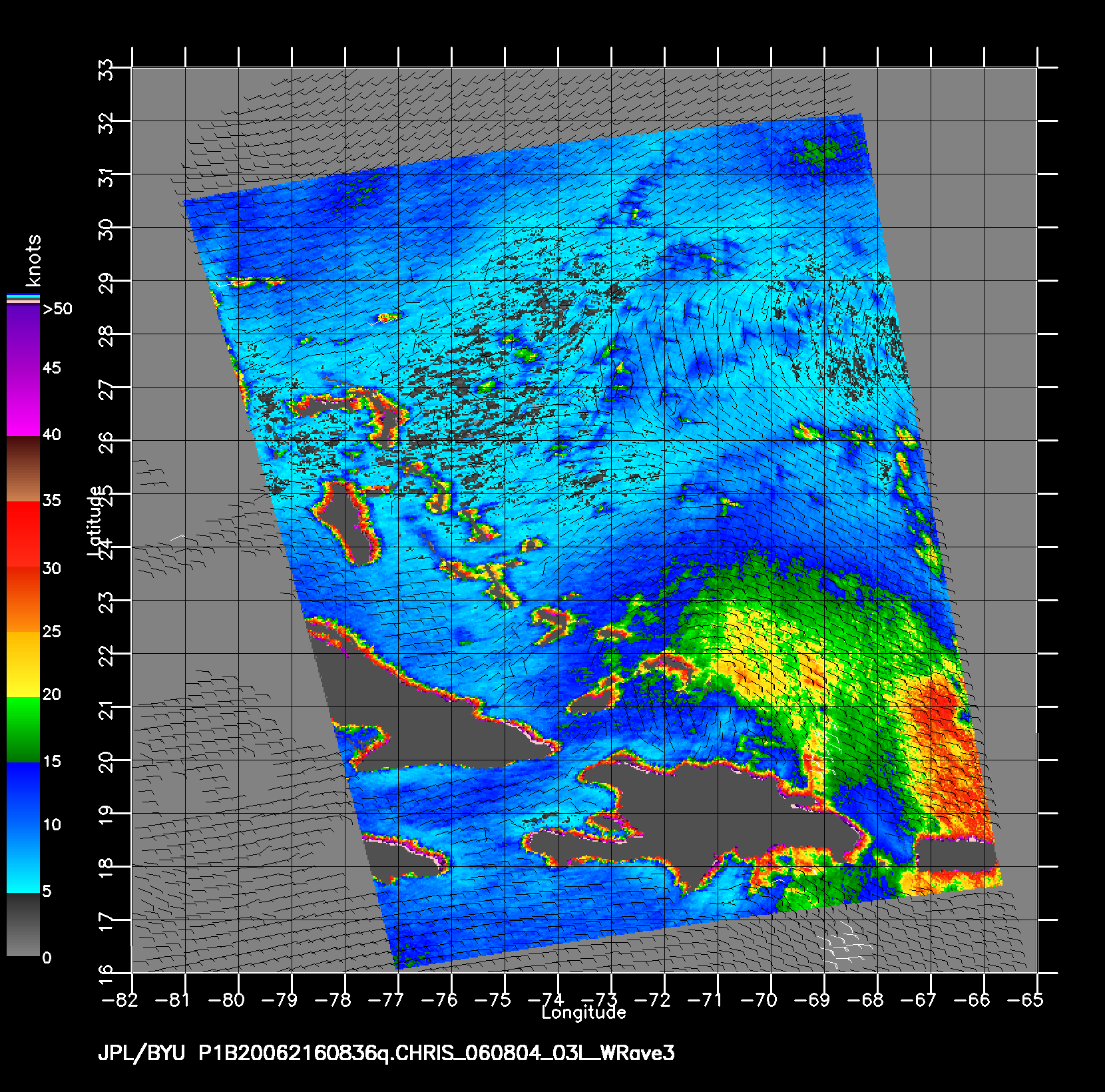This screenshot has height=1092, width=1105.
Task: Click the latitude tick label '30'
Action: 105,230
